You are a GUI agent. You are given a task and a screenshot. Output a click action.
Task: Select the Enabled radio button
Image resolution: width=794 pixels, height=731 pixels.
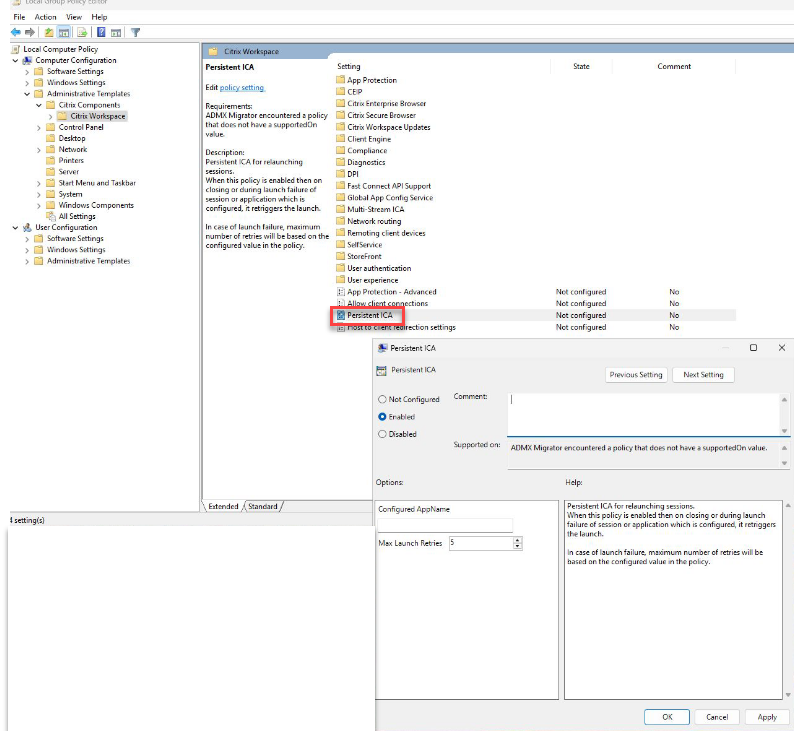point(382,416)
